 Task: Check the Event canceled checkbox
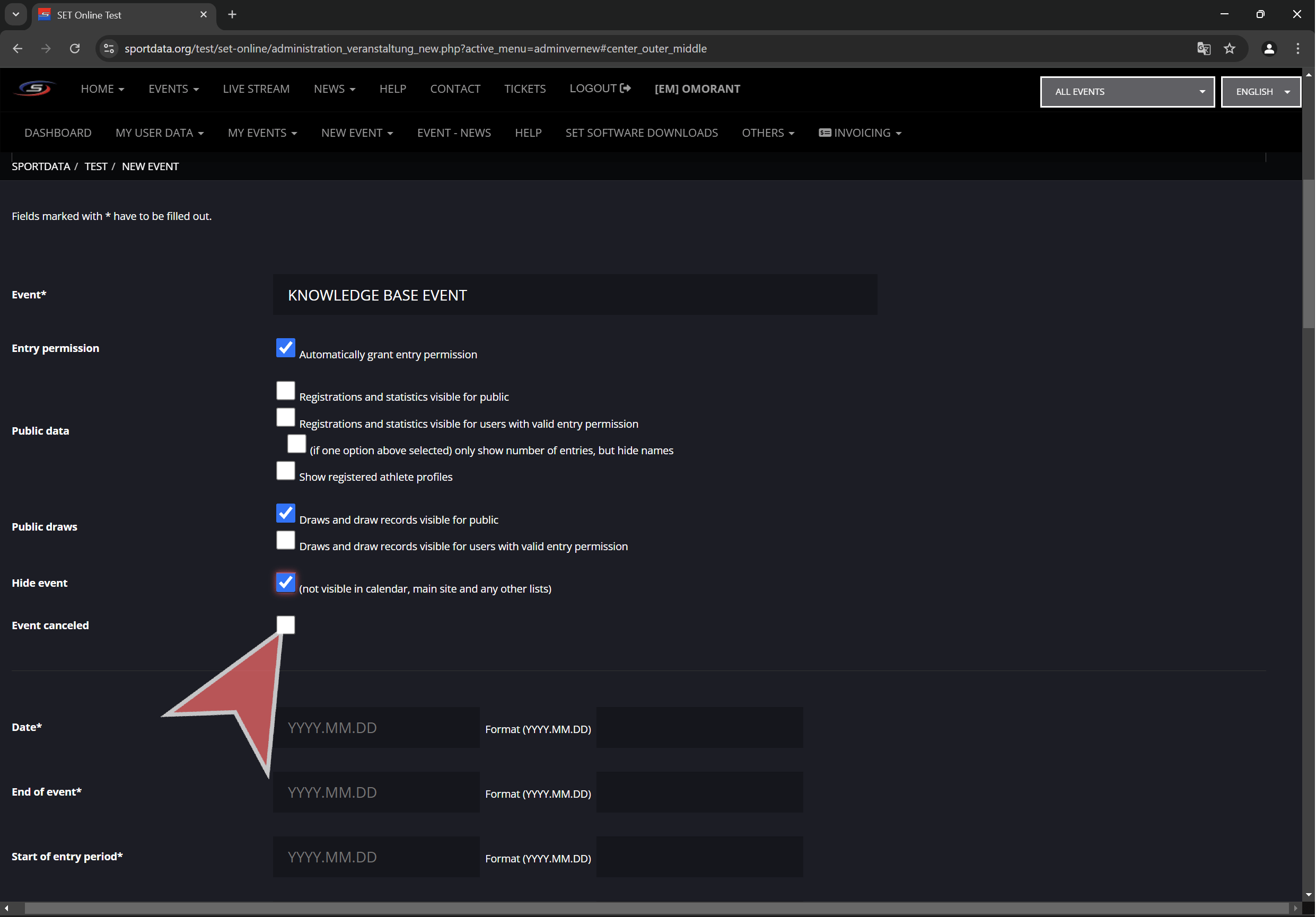point(285,625)
